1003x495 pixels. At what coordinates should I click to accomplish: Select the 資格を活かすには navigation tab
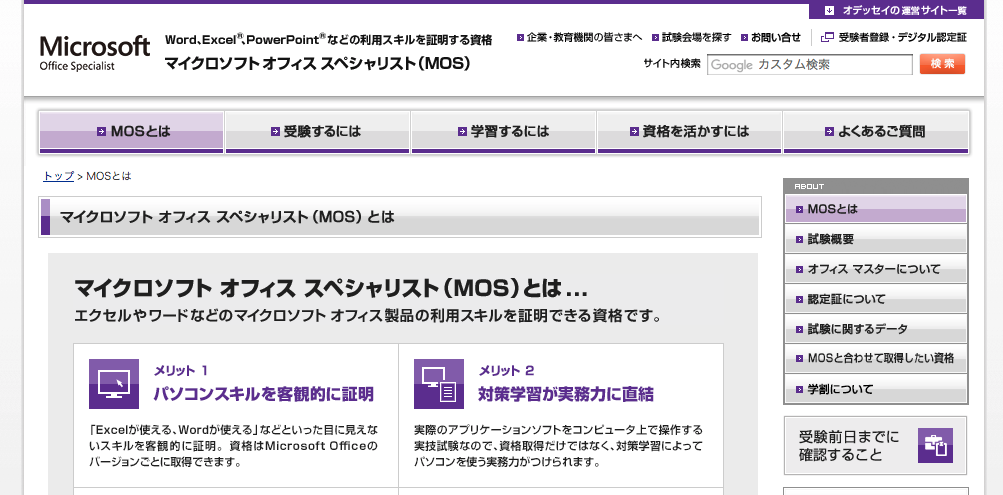point(690,132)
